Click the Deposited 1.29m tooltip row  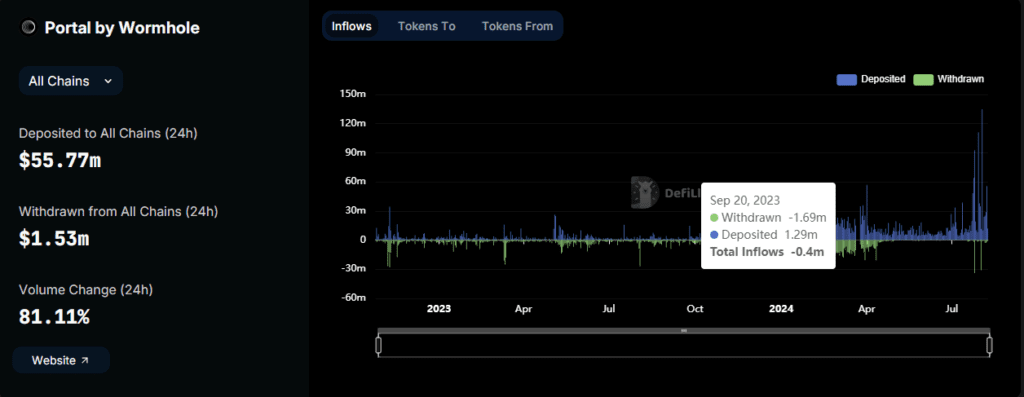764,234
